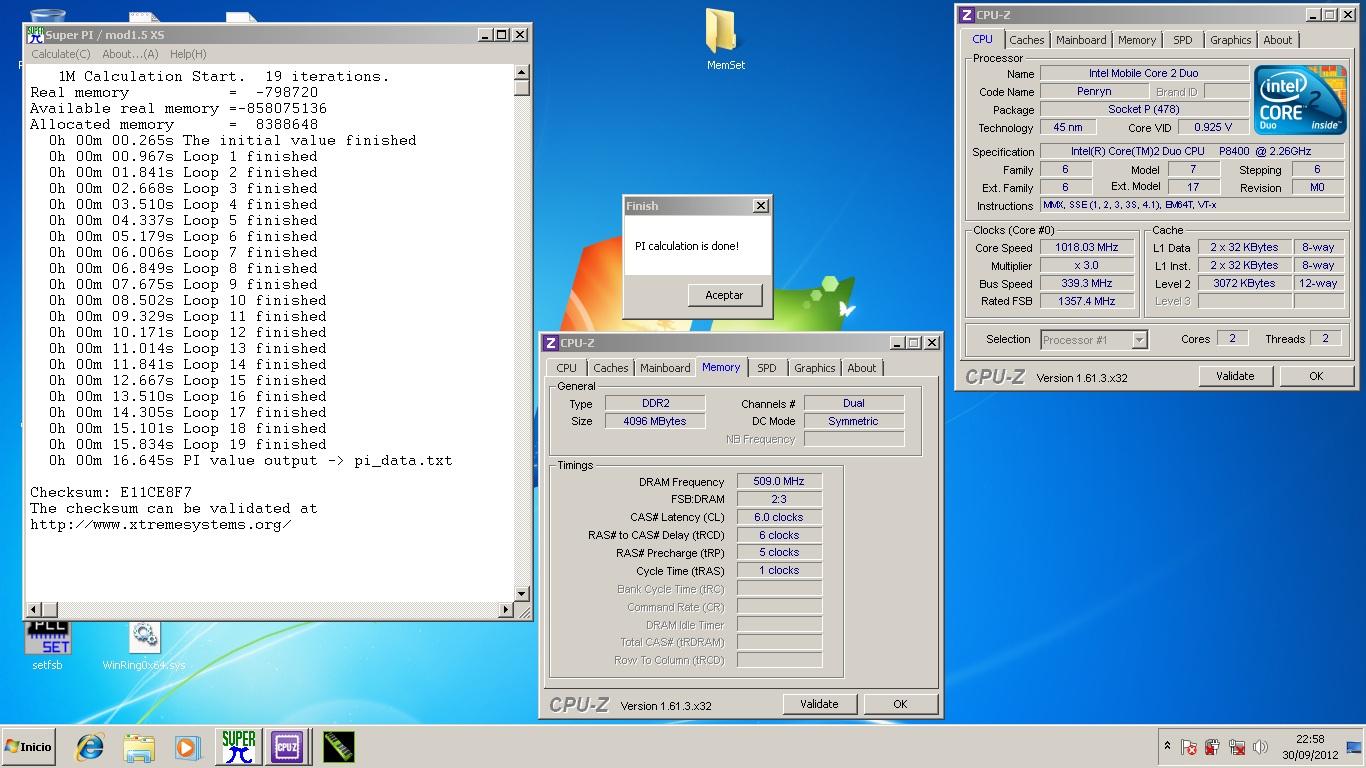The width and height of the screenshot is (1366, 768).
Task: Open SPD tab in CPU-Z CPU window
Action: (x=1183, y=40)
